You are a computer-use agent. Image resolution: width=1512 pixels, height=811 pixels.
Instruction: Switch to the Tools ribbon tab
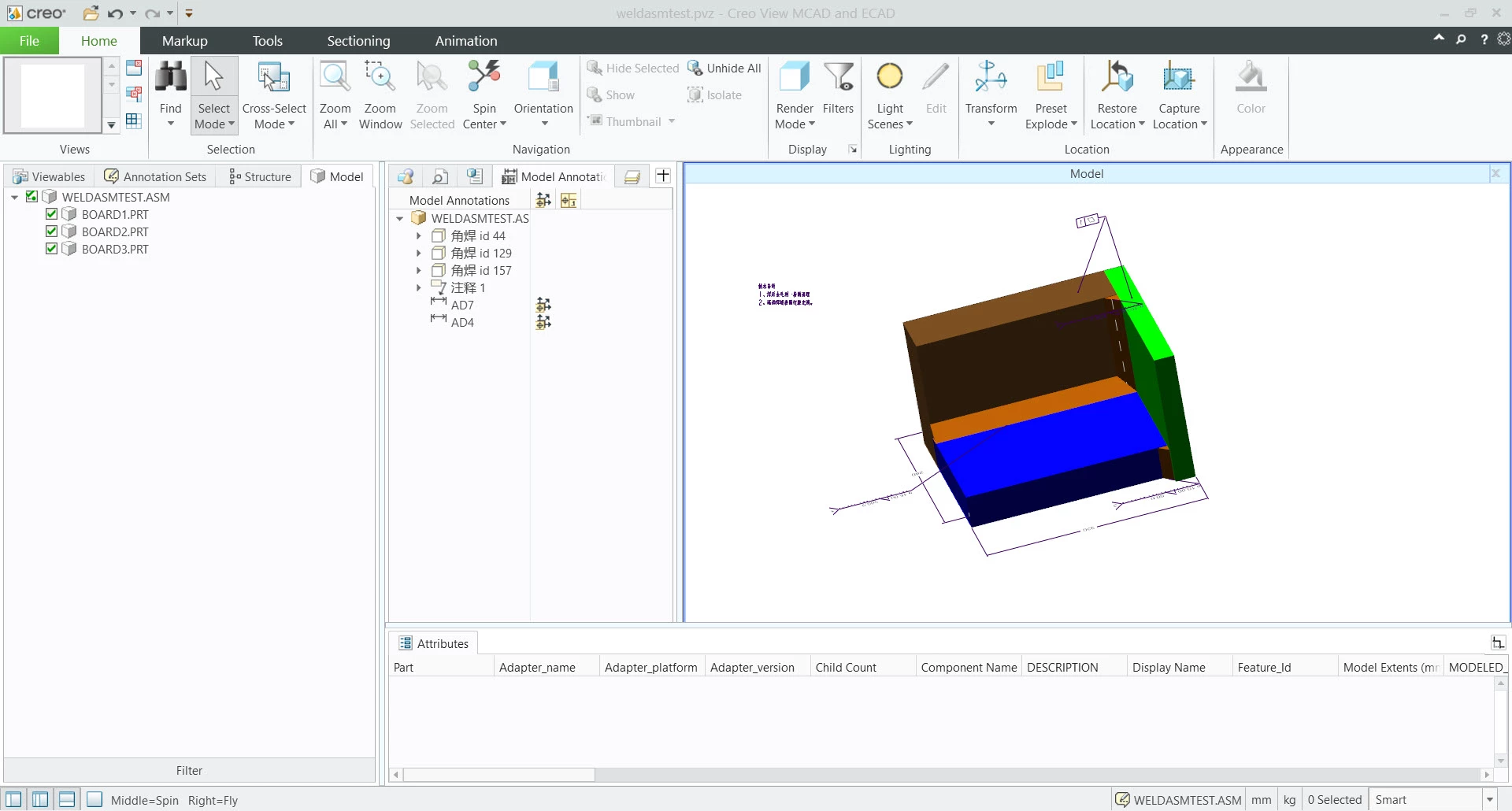(267, 41)
